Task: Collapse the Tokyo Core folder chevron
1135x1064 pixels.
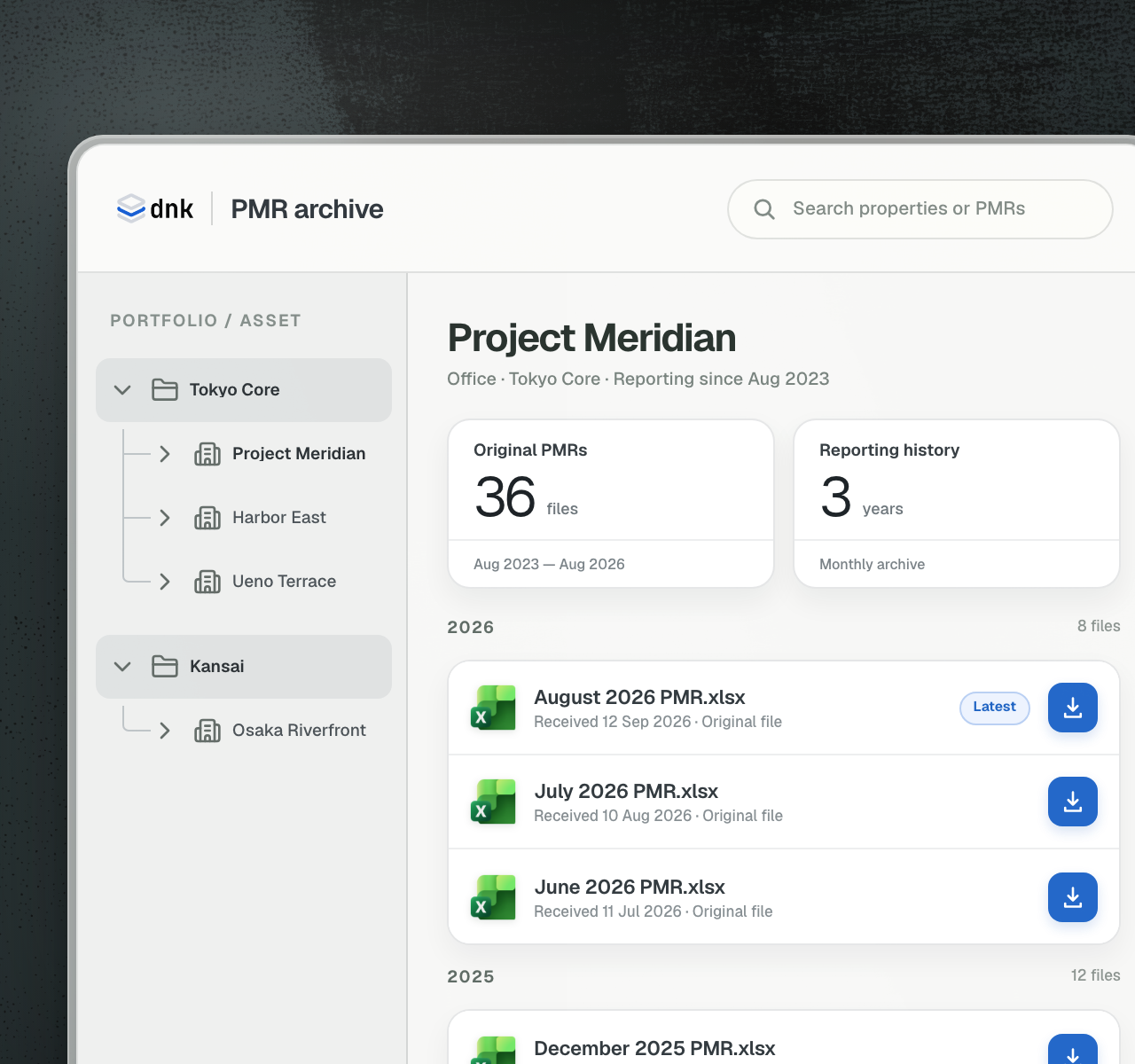Action: (x=123, y=390)
